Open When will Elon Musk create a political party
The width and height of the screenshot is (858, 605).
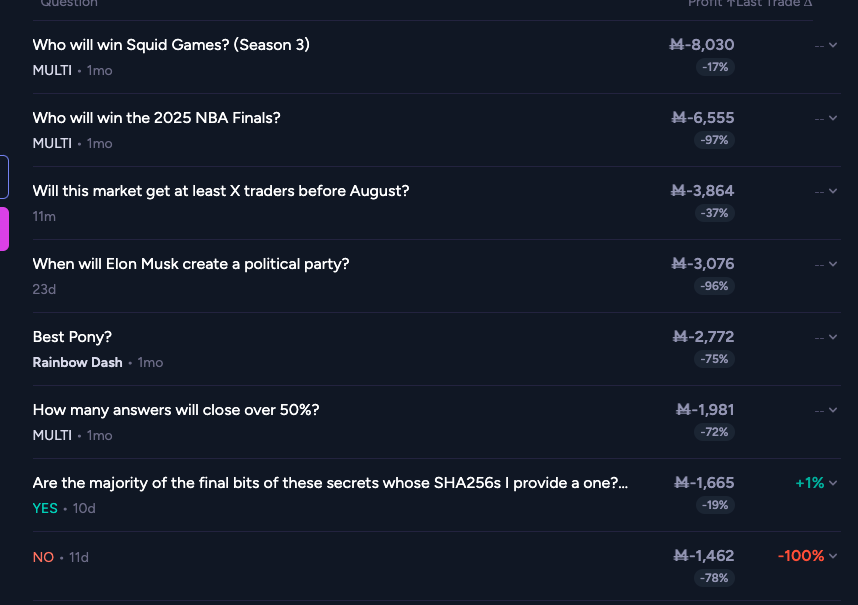190,264
